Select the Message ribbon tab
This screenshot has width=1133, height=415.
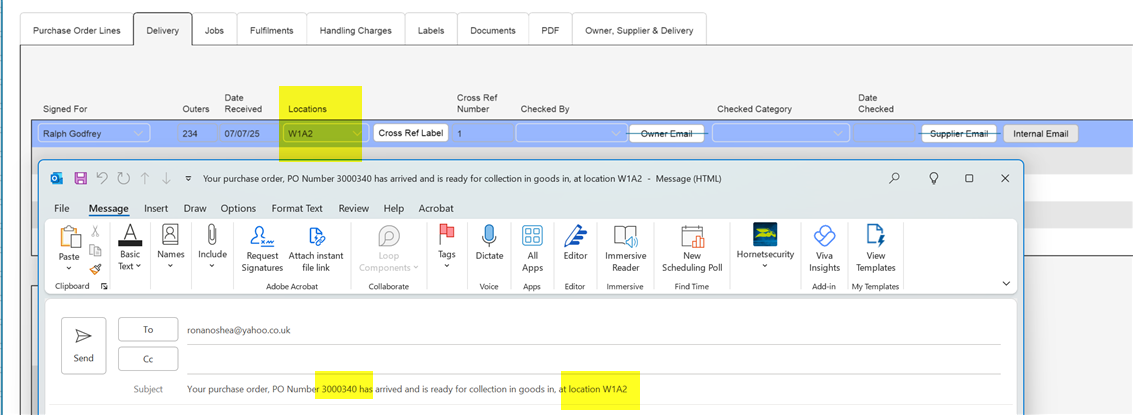click(108, 208)
